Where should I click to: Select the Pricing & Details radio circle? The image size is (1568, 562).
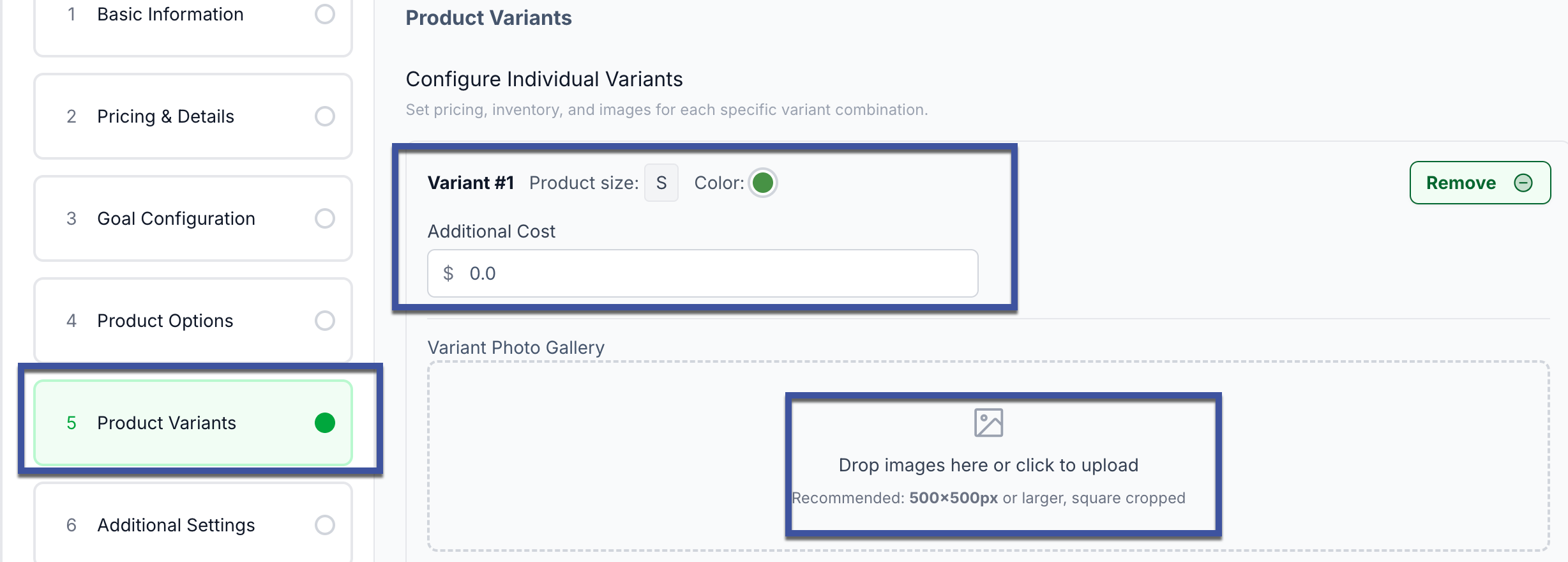click(325, 116)
